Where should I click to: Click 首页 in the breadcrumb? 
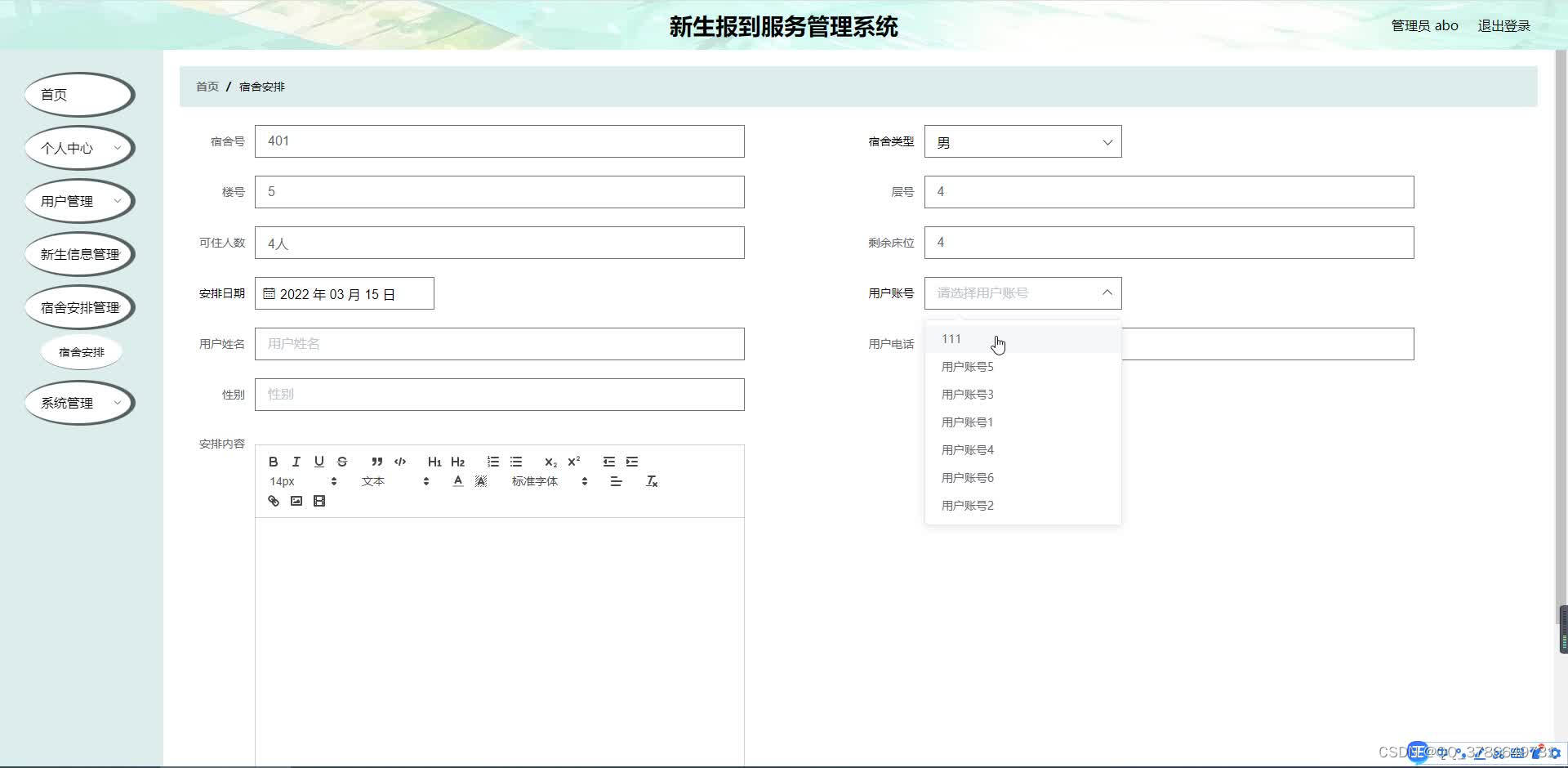[x=207, y=87]
